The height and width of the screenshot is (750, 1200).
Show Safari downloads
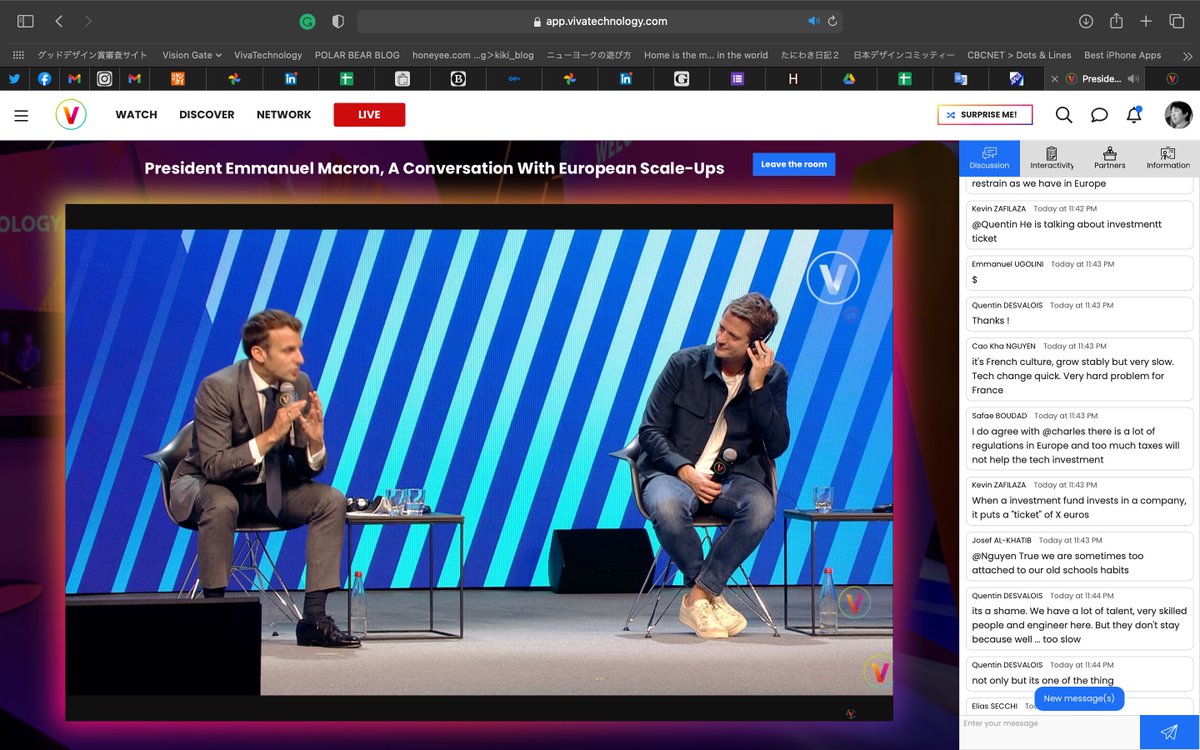1086,21
